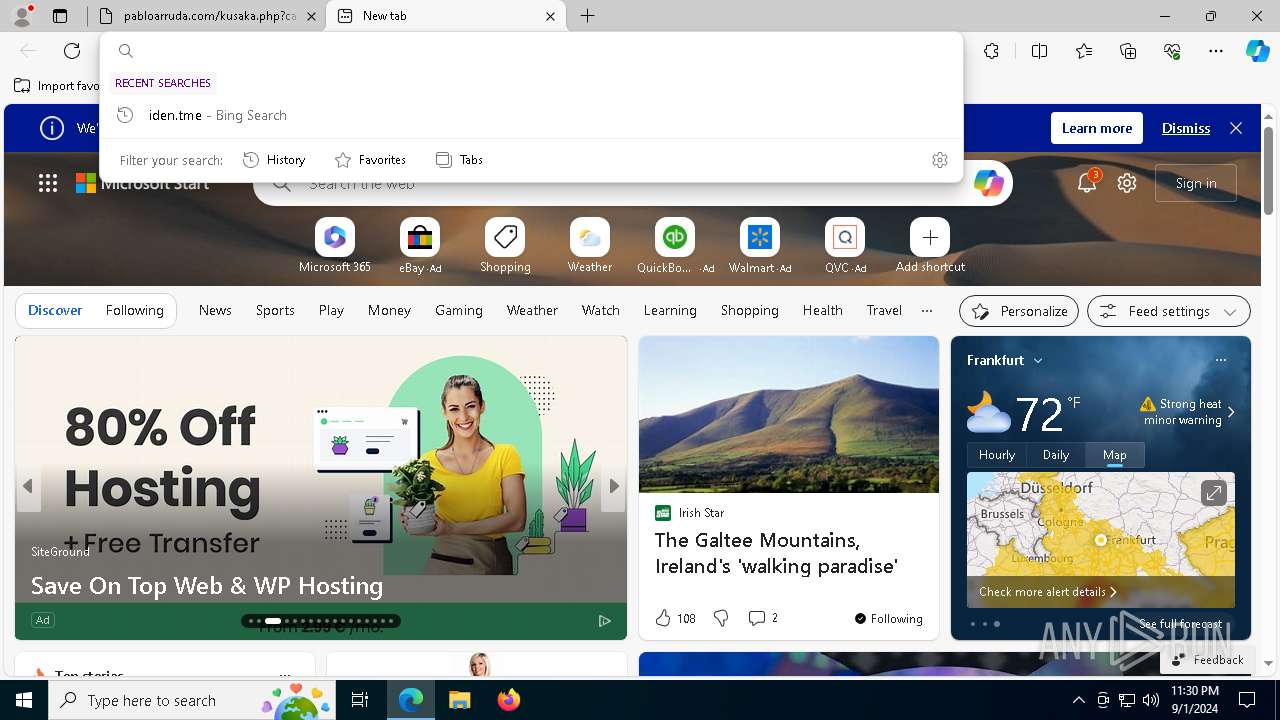
Task: Open Task View on taskbar
Action: point(360,700)
